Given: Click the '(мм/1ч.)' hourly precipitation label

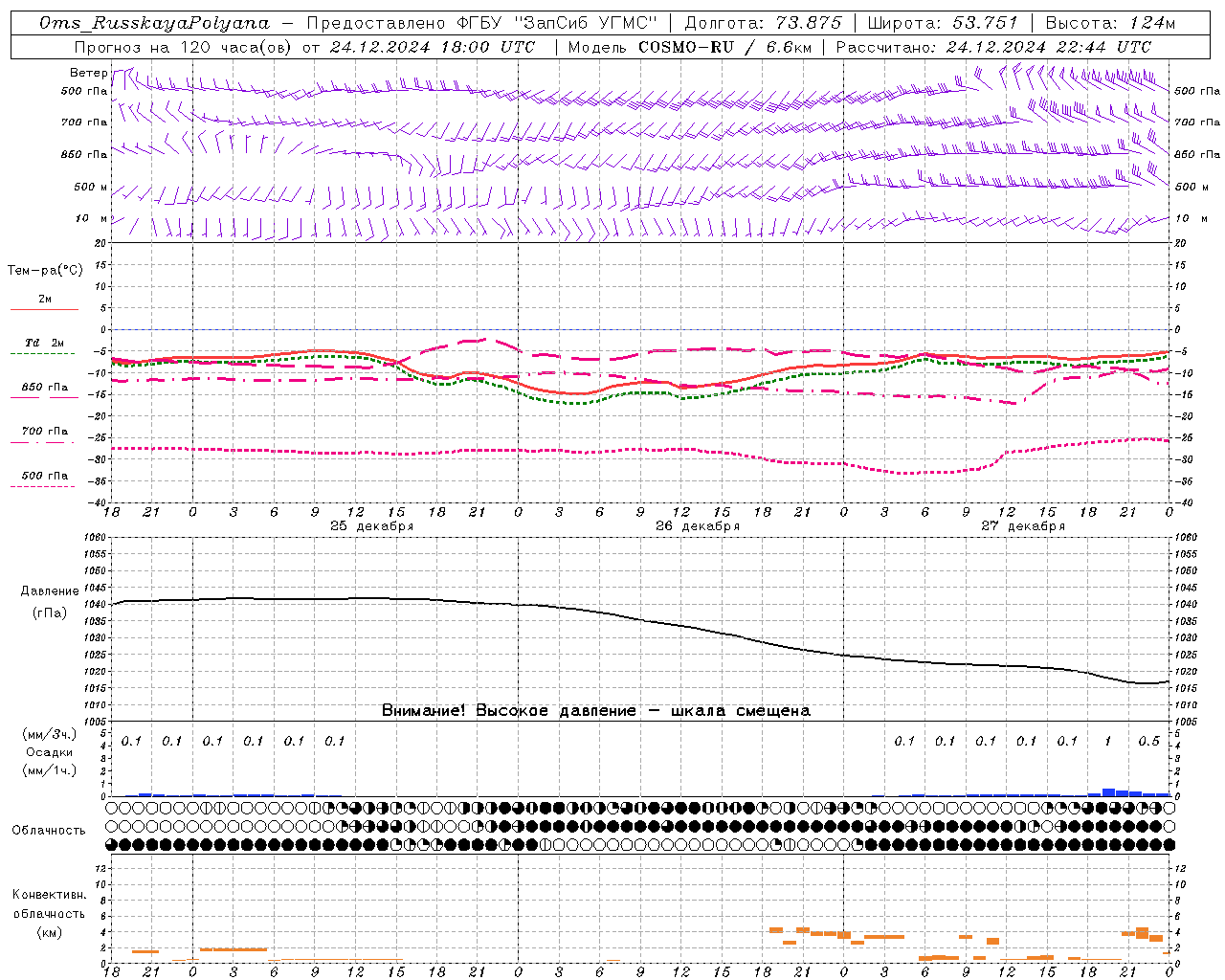Looking at the screenshot, I should click(50, 770).
